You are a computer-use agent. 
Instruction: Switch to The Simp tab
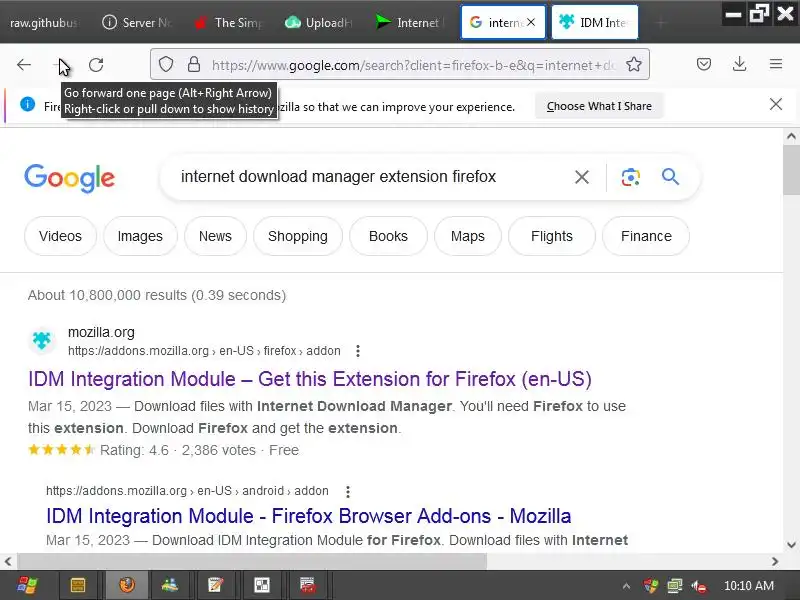point(229,22)
